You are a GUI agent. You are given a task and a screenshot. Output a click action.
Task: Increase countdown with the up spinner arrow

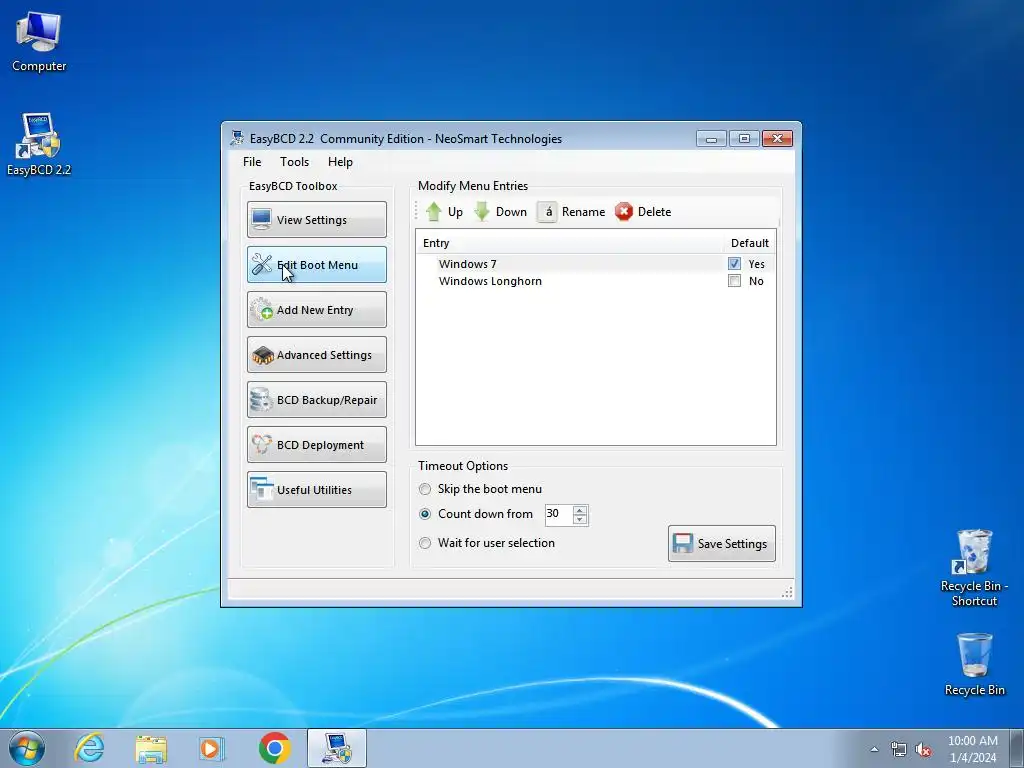click(580, 510)
